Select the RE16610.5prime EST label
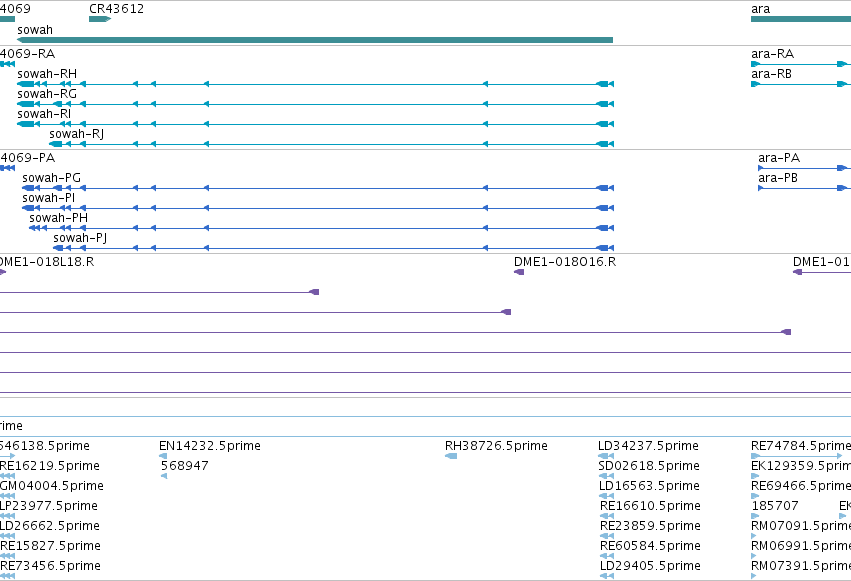Image resolution: width=851 pixels, height=581 pixels. coord(650,506)
